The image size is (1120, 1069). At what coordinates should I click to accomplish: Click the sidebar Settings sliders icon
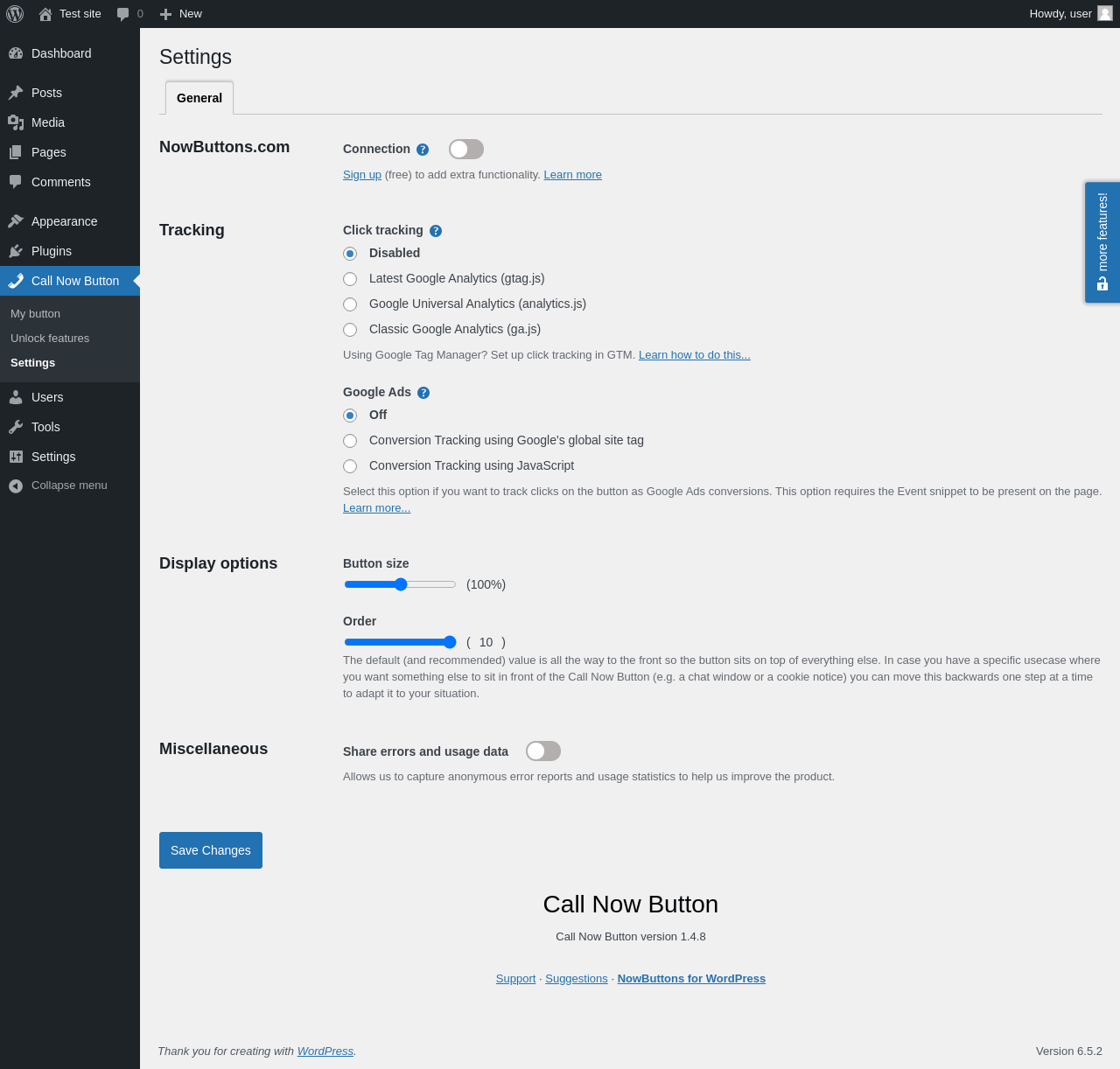click(x=16, y=457)
